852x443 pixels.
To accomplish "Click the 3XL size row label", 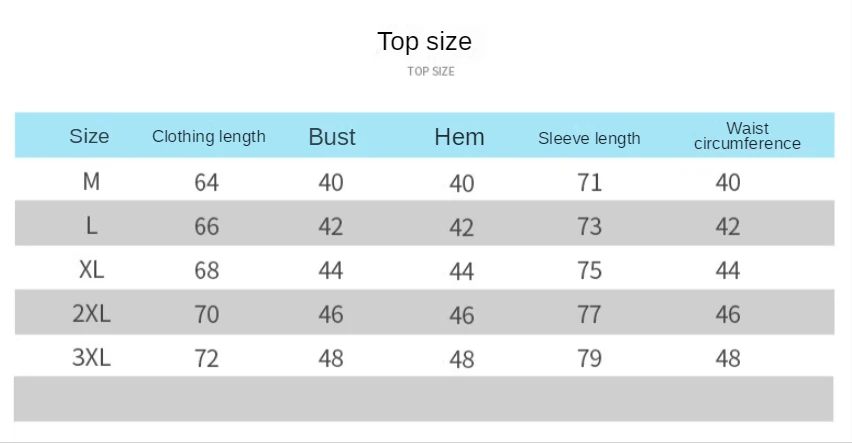I will click(x=91, y=358).
